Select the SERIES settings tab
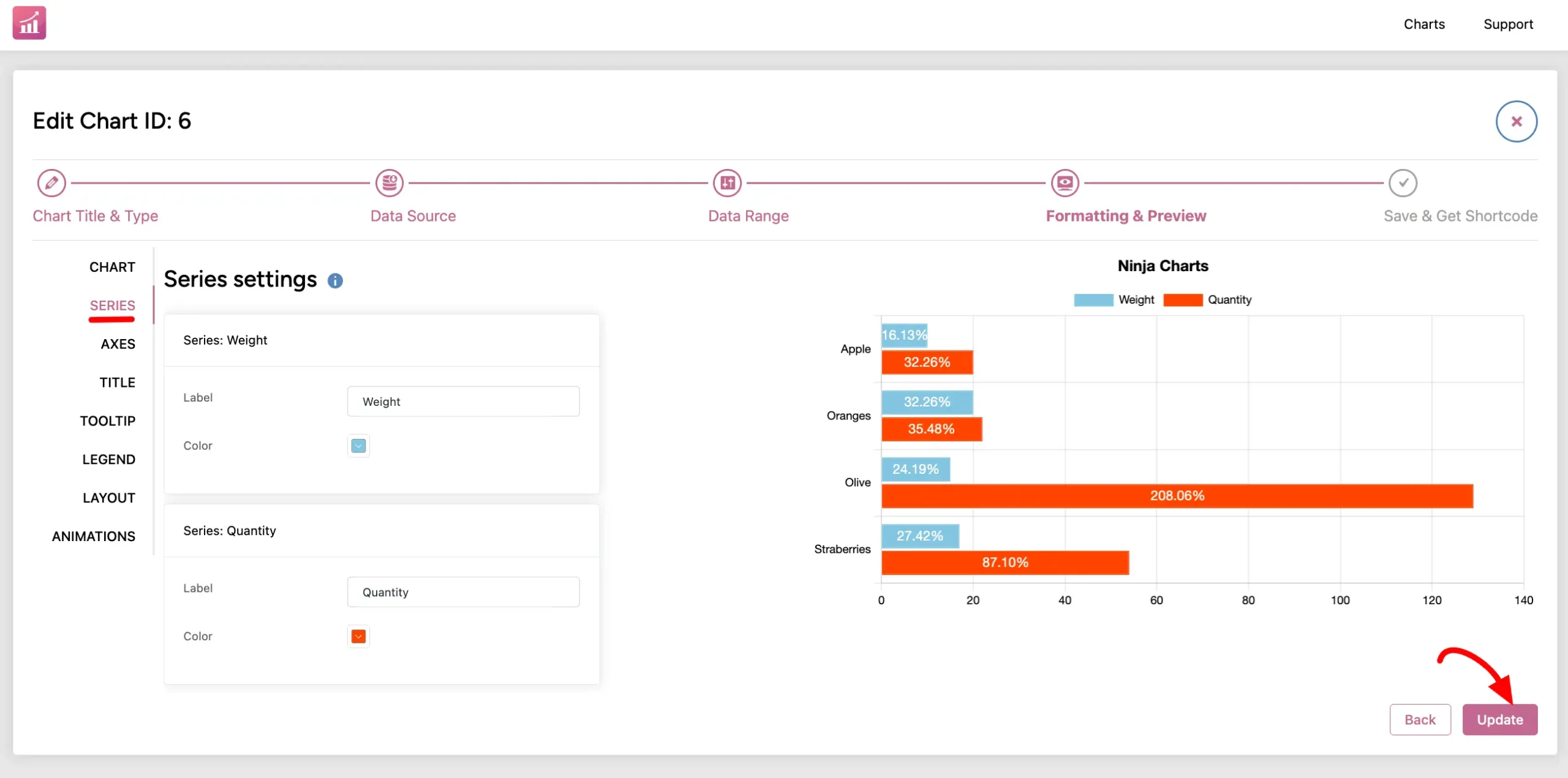1568x778 pixels. coord(112,305)
